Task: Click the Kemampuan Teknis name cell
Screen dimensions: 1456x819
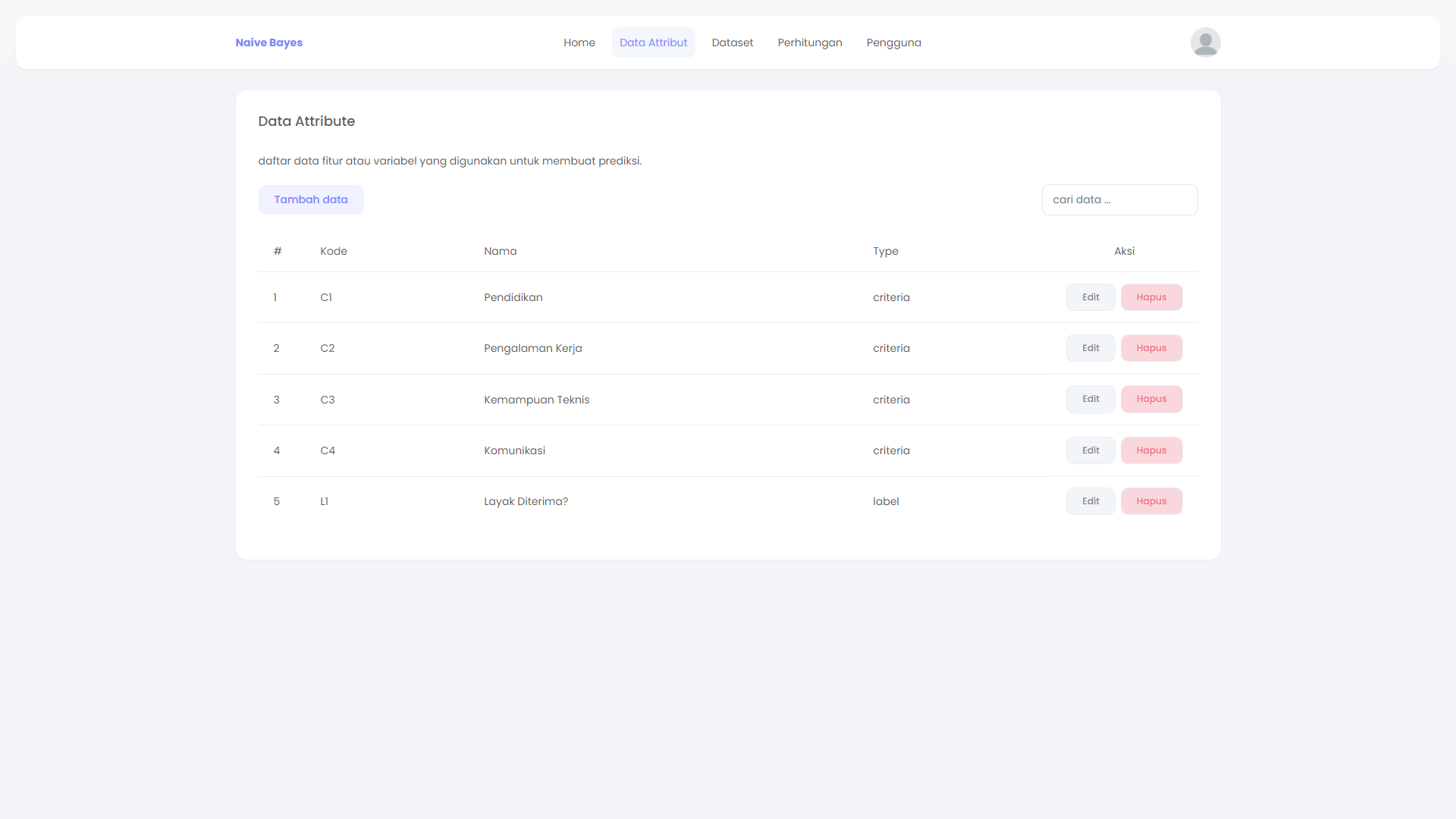Action: coord(537,400)
